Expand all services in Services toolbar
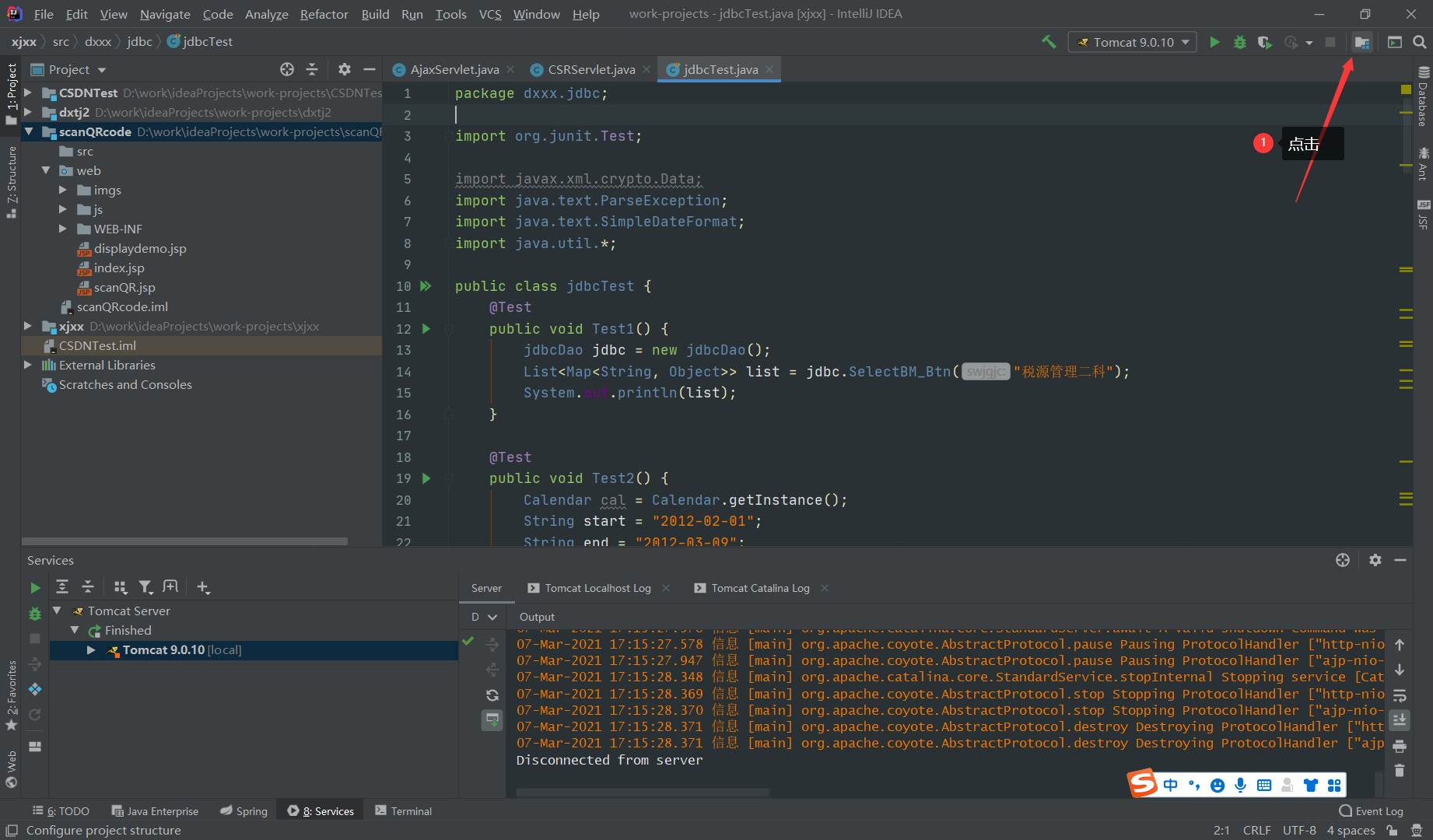Image resolution: width=1433 pixels, height=840 pixels. [x=62, y=587]
